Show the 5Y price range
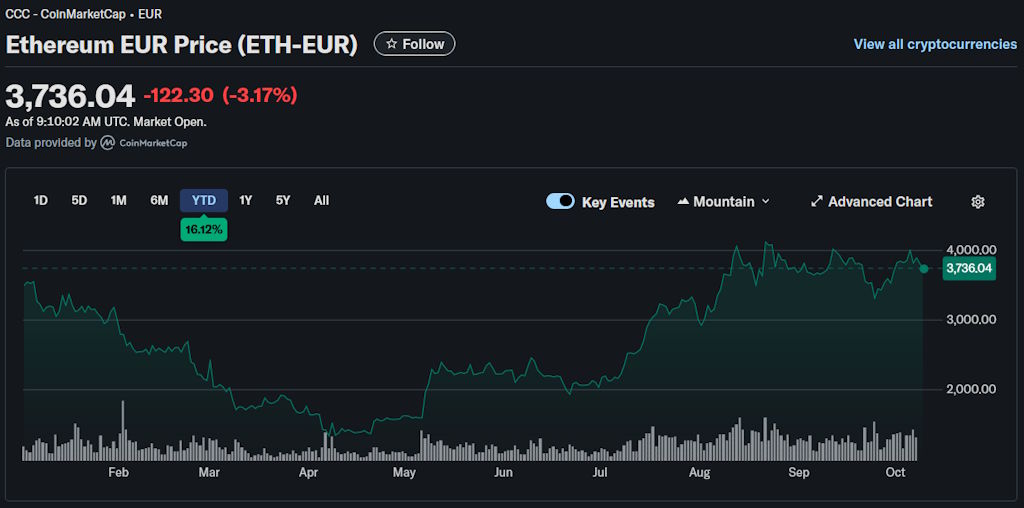1024x508 pixels. (x=283, y=201)
